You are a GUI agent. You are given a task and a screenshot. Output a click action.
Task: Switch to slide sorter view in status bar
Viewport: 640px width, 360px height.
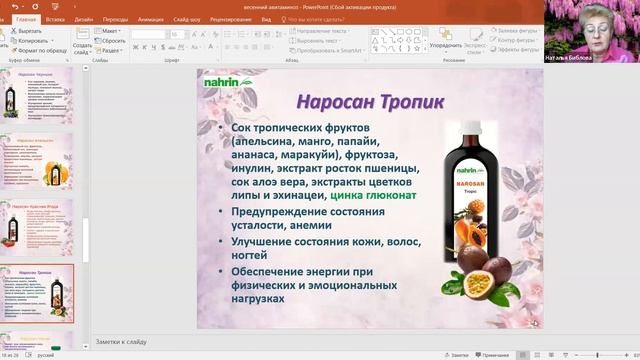537,355
